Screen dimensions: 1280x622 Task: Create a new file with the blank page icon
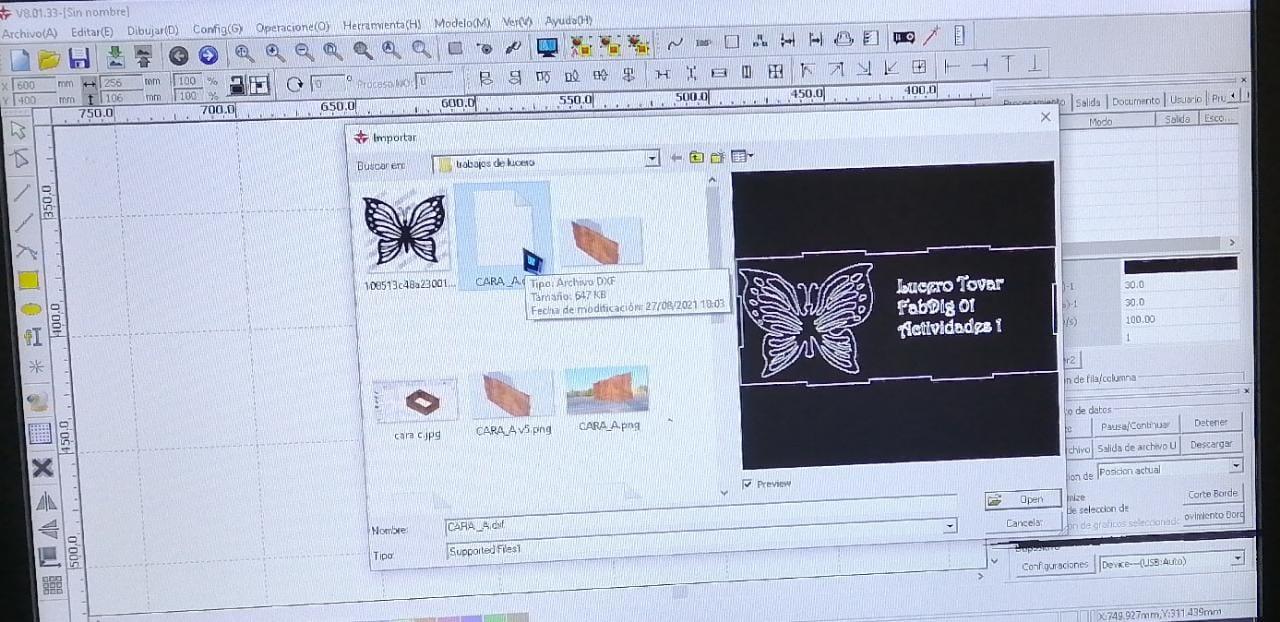click(x=20, y=58)
